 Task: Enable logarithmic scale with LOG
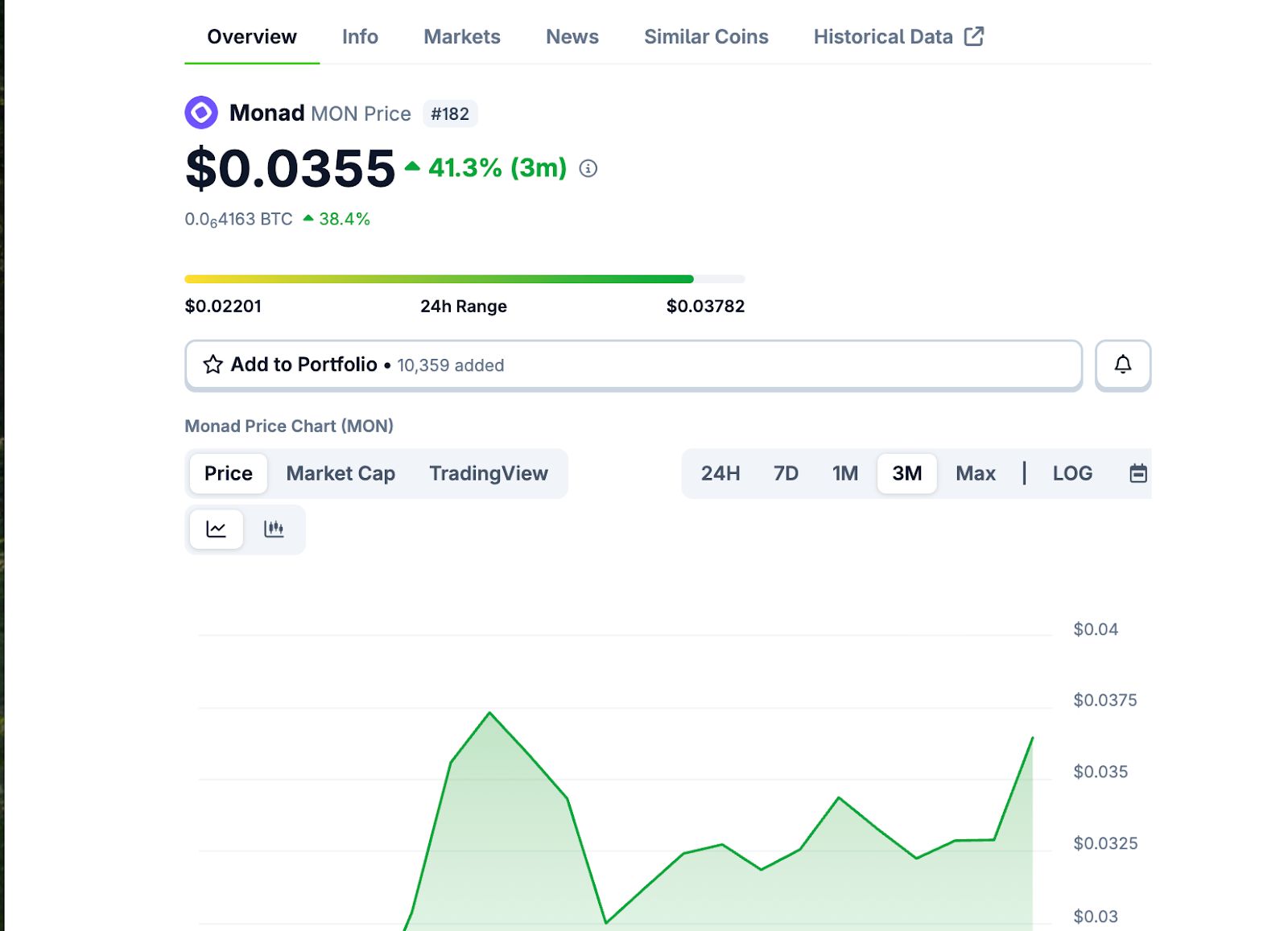(x=1072, y=473)
